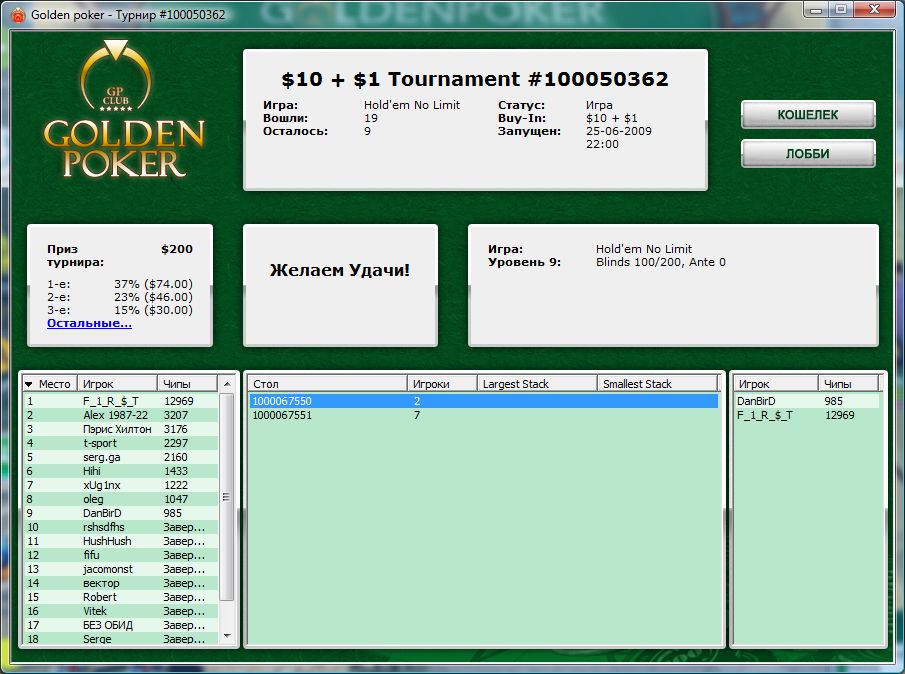Sort tables by Игроки column header
Viewport: 905px width, 674px height.
(442, 384)
